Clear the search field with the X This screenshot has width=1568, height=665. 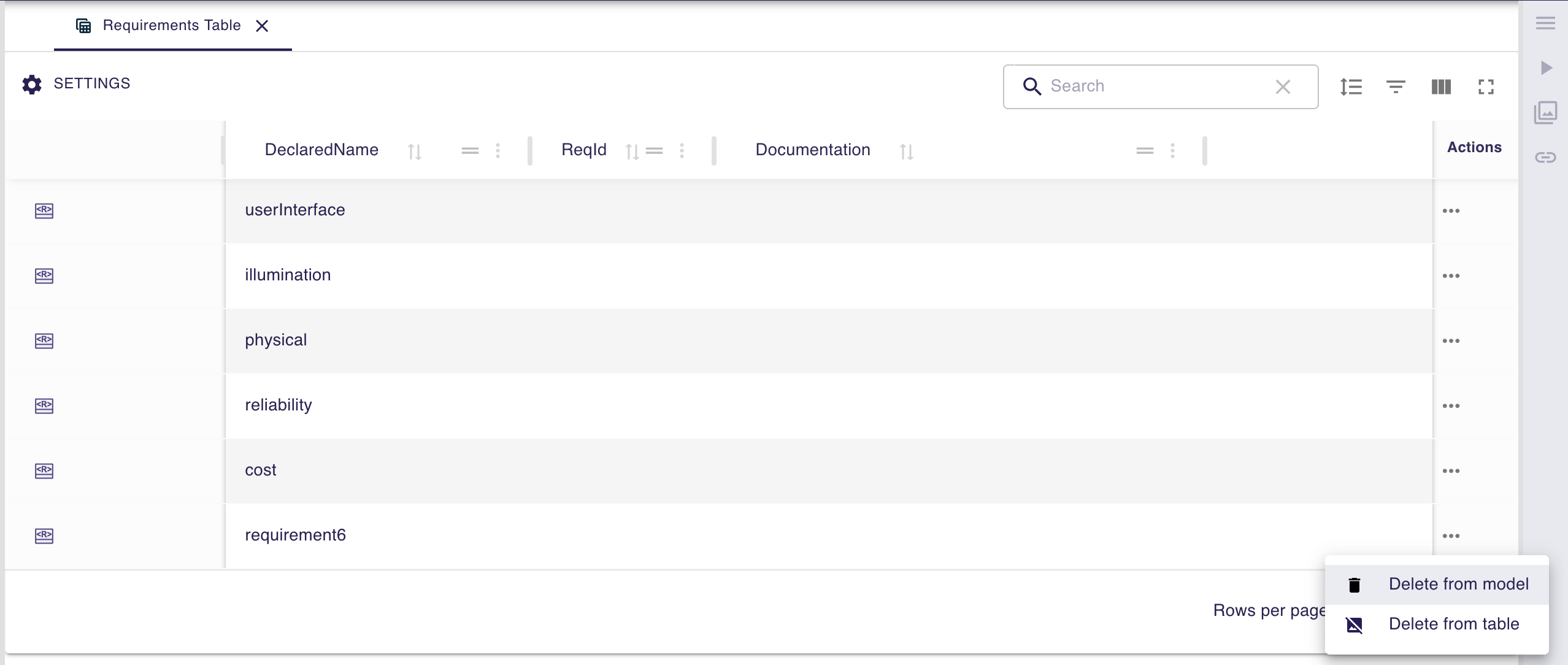click(1283, 86)
